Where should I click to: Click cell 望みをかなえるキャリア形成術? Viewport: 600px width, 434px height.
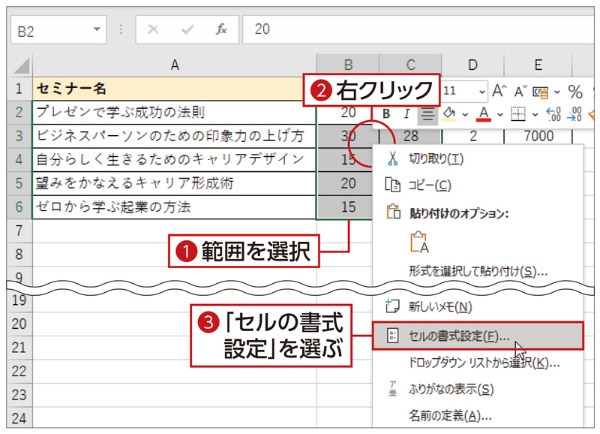point(174,183)
